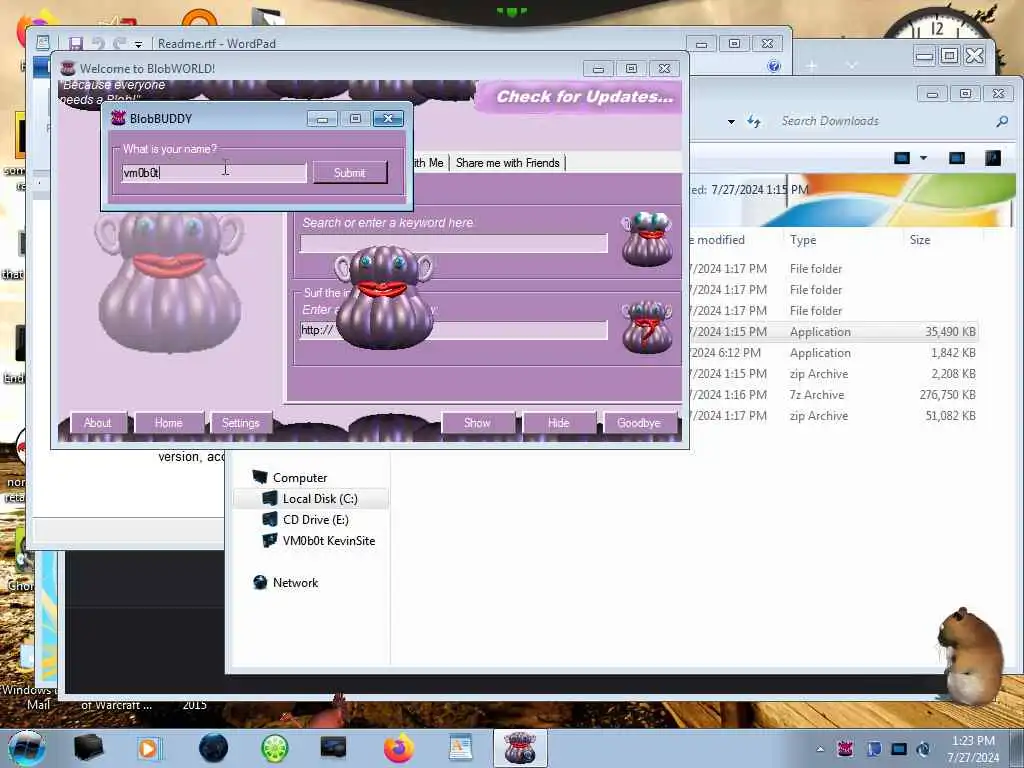This screenshot has width=1024, height=768.
Task: Switch to Share me with Friends tab
Action: (x=507, y=163)
